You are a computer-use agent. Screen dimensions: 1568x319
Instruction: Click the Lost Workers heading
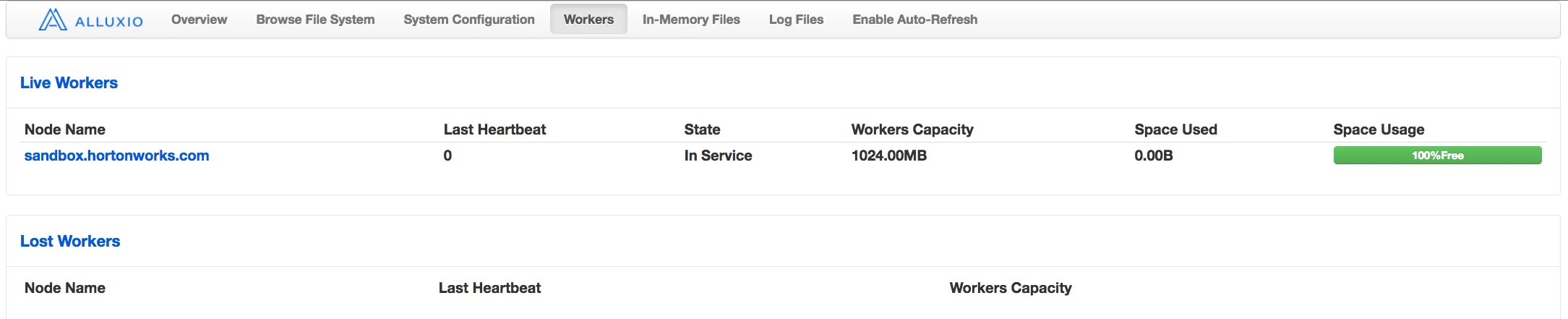70,241
